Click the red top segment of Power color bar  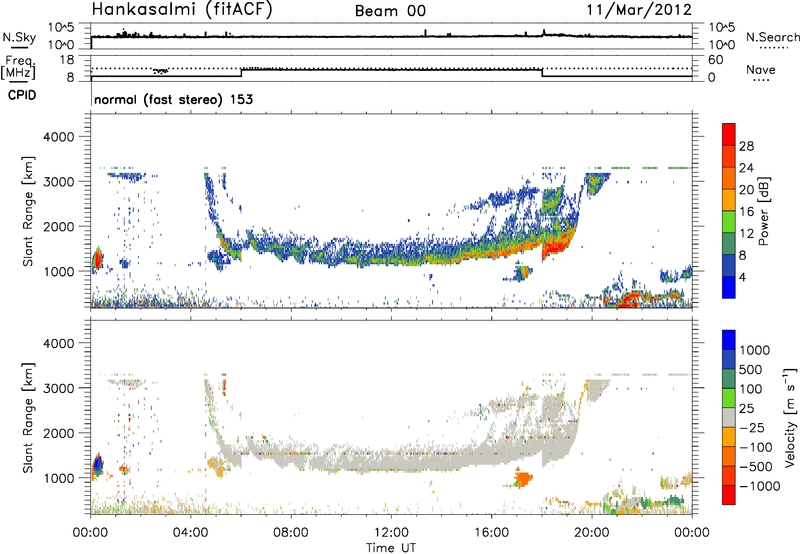tap(729, 134)
